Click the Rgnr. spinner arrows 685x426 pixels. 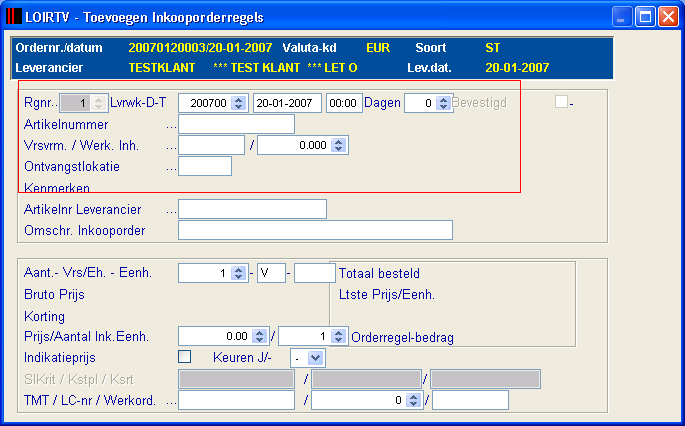click(99, 103)
